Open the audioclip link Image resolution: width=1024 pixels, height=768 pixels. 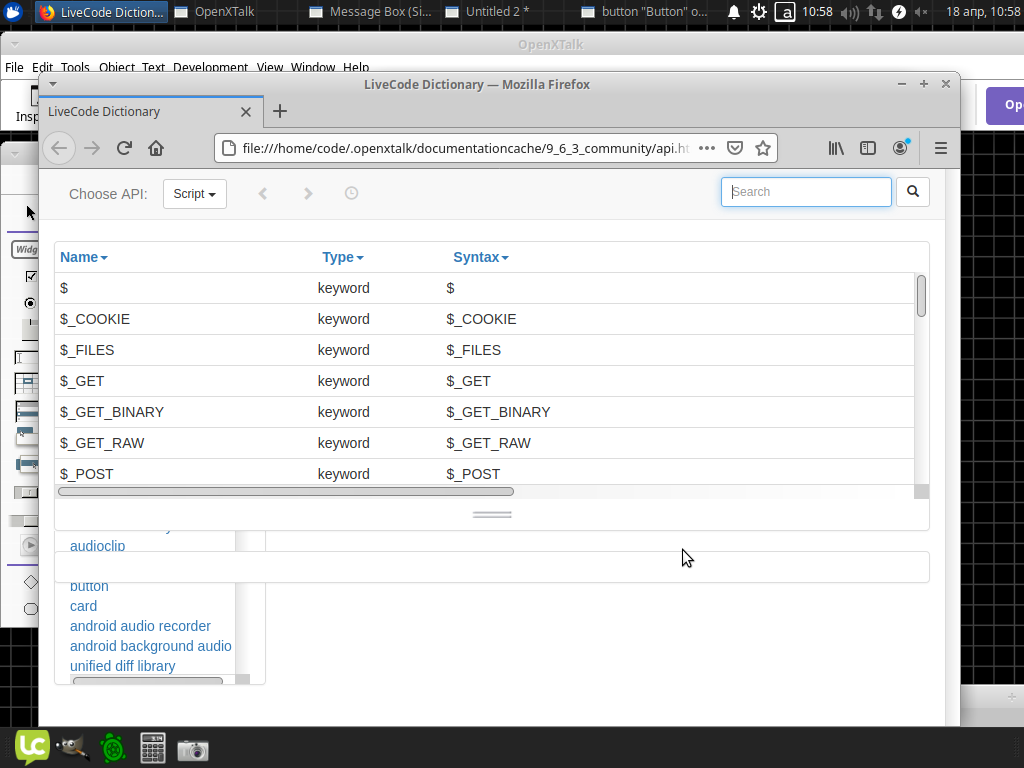pos(97,545)
